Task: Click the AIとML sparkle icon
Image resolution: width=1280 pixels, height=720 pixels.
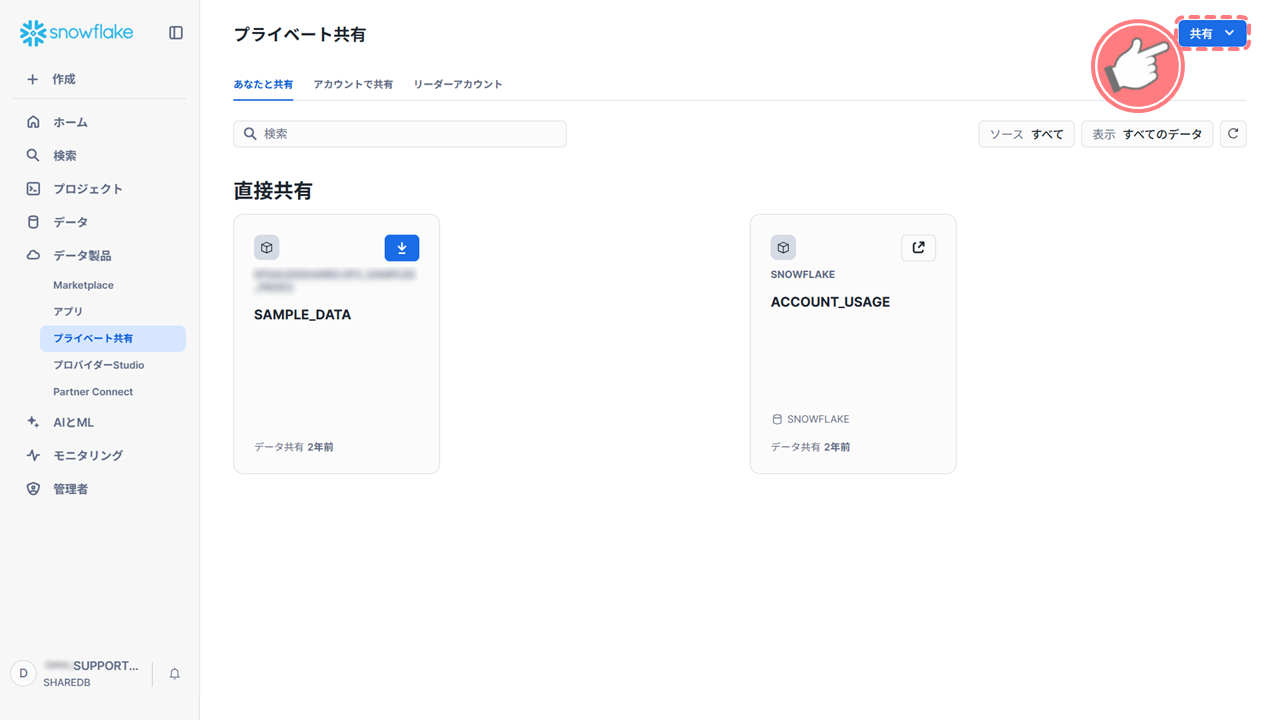Action: 33,422
